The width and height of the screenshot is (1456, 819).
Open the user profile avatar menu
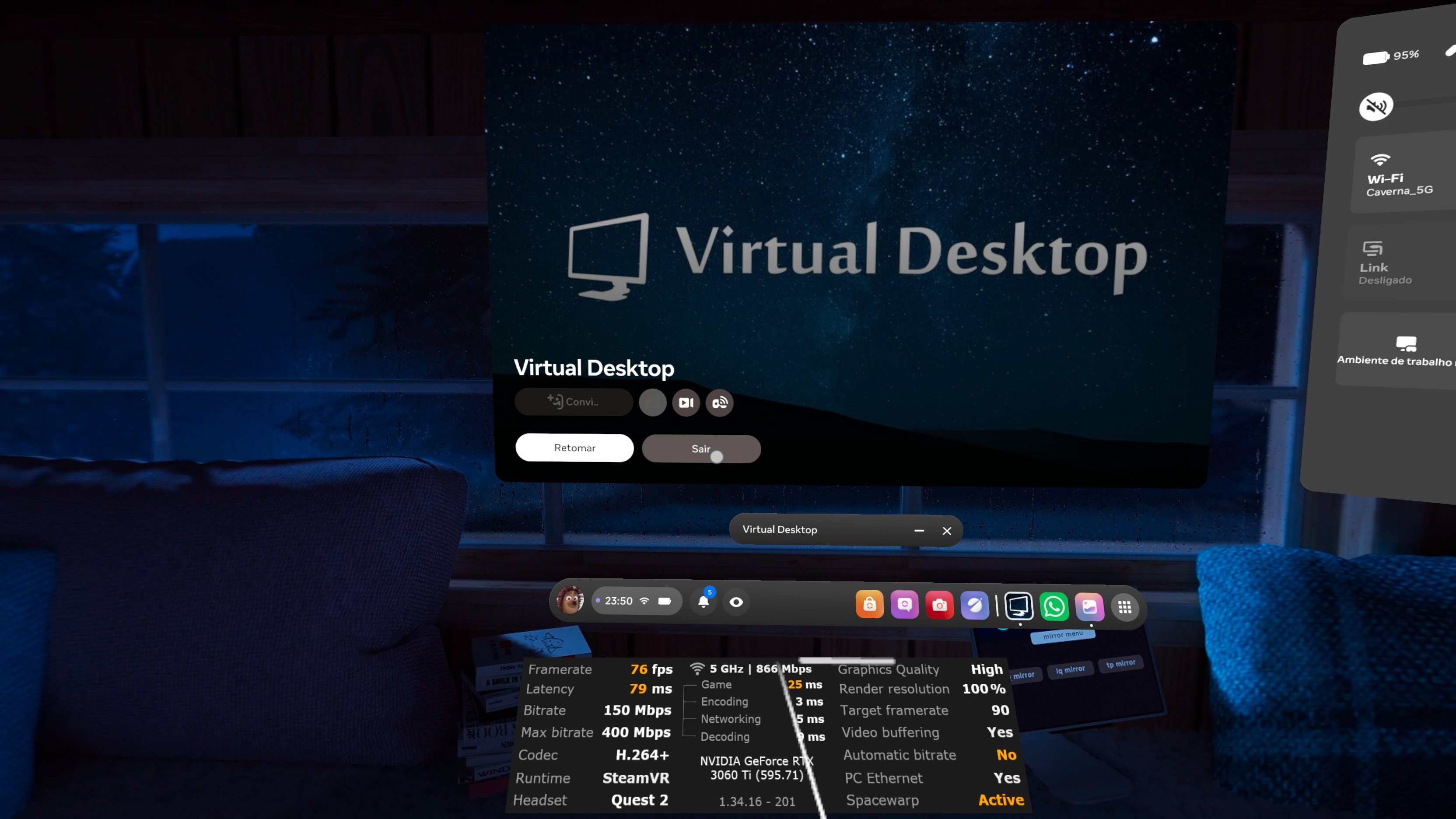pyautogui.click(x=570, y=600)
